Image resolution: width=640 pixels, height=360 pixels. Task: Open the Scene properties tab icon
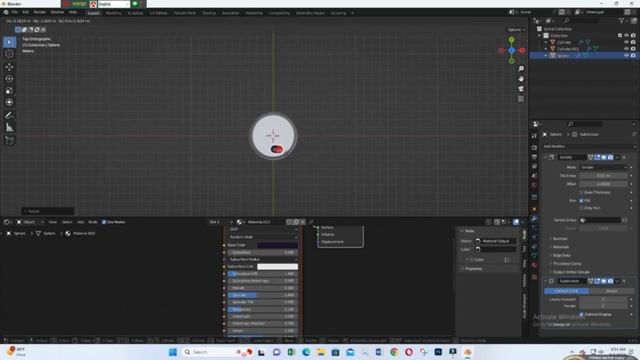[534, 176]
